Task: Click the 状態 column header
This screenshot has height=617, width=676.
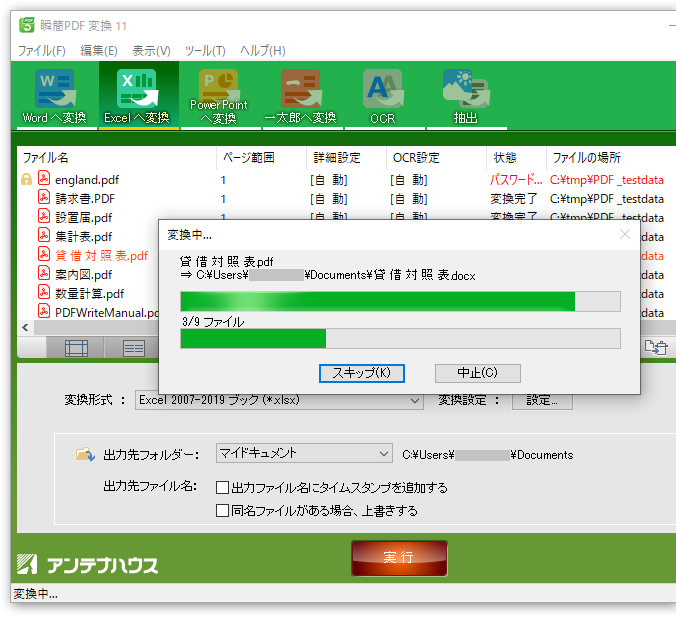Action: tap(516, 158)
